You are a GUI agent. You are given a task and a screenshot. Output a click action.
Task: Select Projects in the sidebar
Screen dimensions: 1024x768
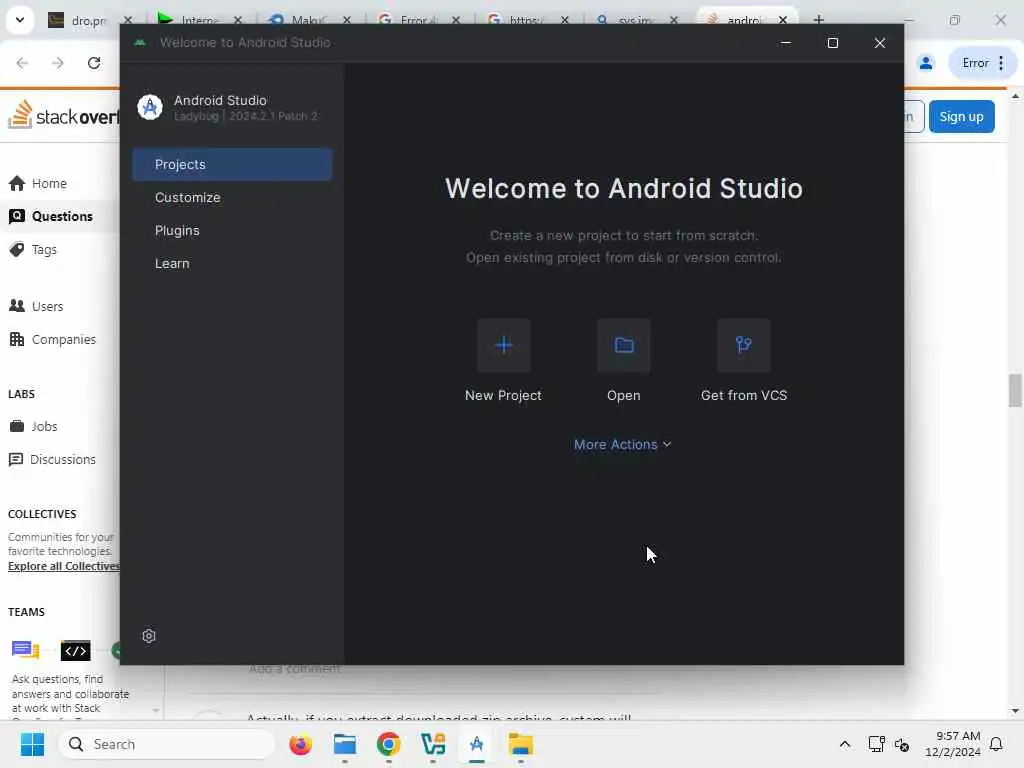tap(232, 165)
